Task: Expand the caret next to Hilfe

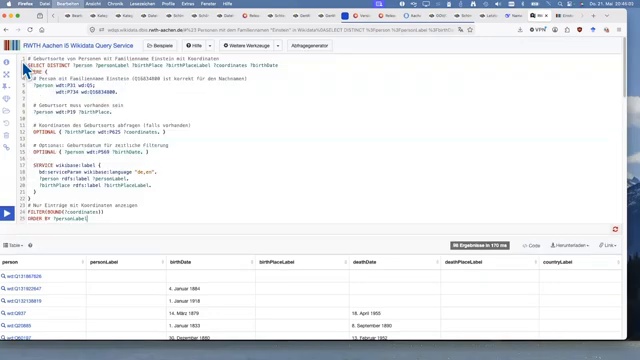Action: click(210, 46)
